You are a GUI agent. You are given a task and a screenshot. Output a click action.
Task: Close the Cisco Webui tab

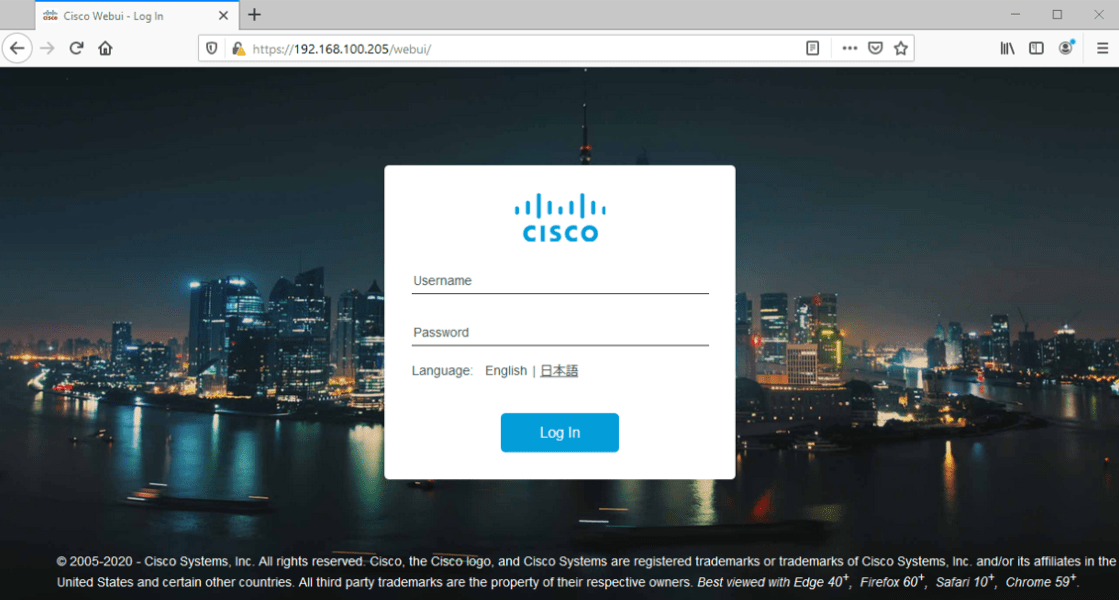pyautogui.click(x=223, y=16)
